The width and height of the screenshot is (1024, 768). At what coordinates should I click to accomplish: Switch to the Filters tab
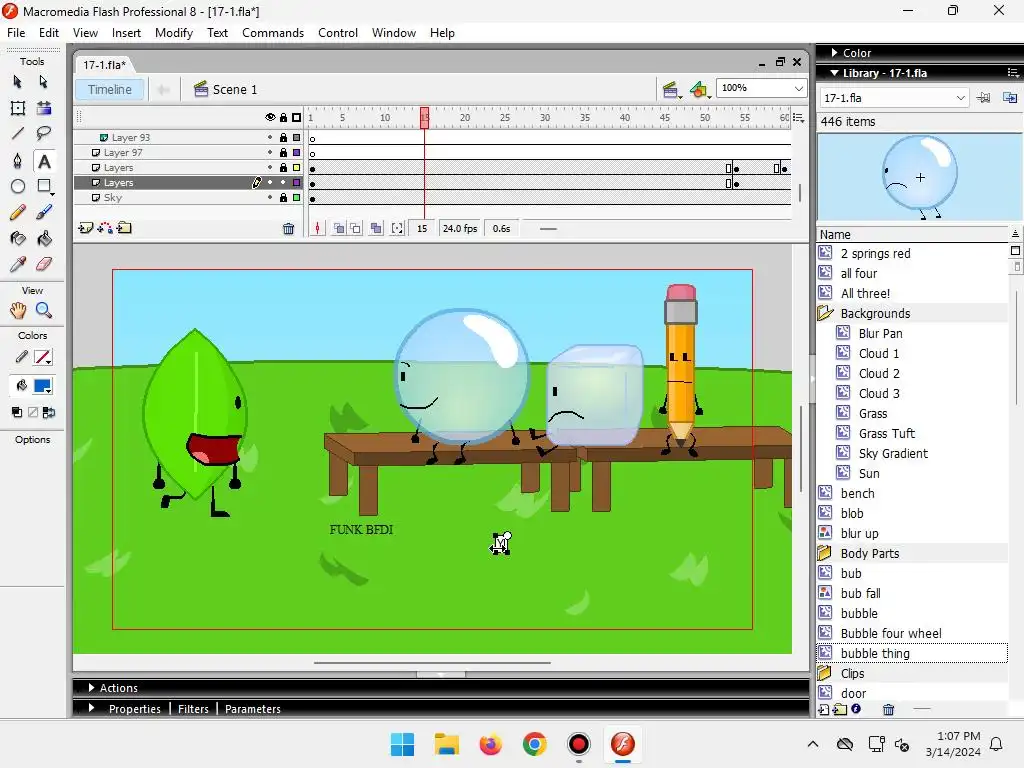(x=193, y=709)
